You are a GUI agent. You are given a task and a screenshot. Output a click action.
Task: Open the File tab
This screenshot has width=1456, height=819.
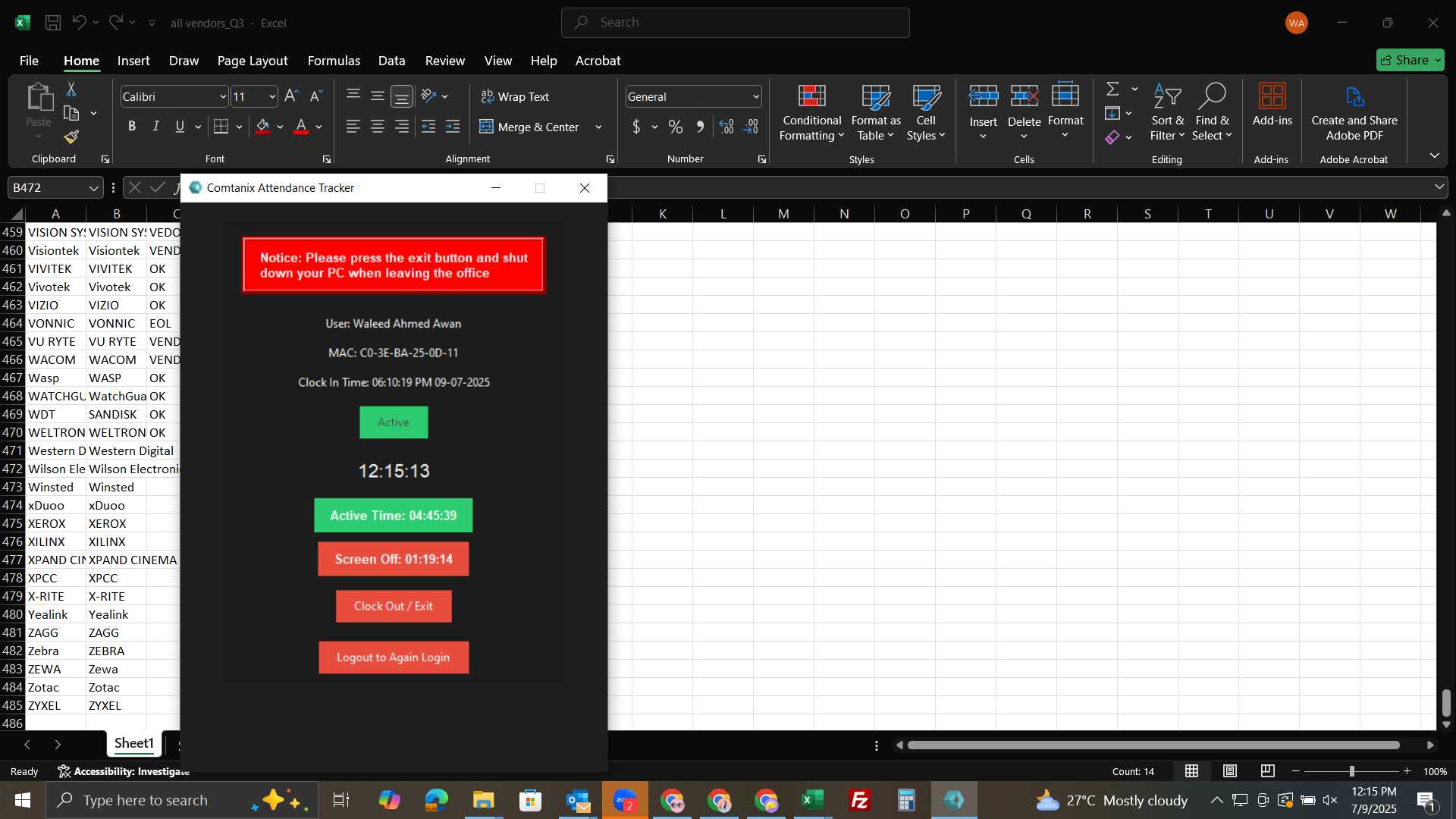(x=29, y=60)
